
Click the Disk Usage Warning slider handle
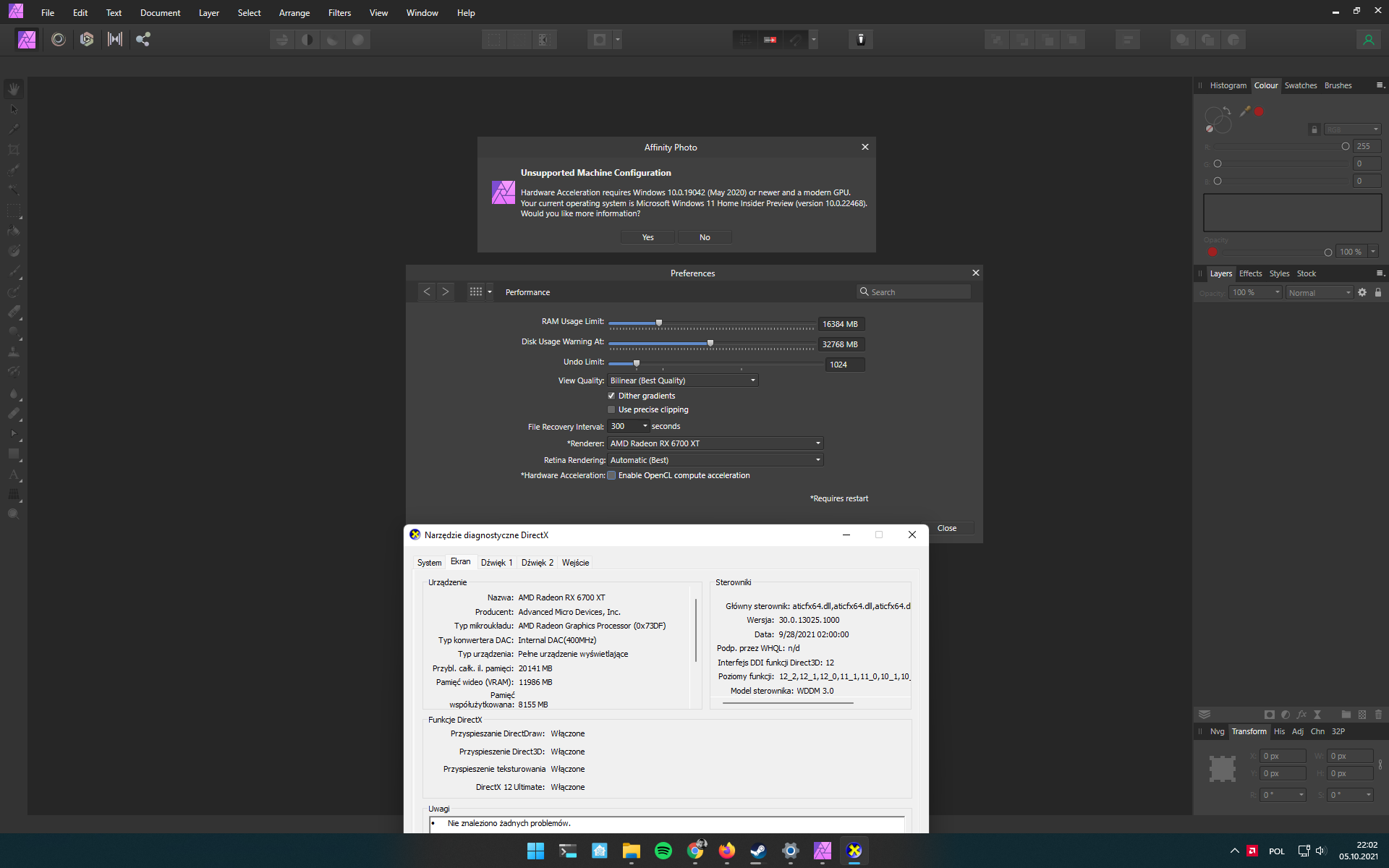[710, 343]
